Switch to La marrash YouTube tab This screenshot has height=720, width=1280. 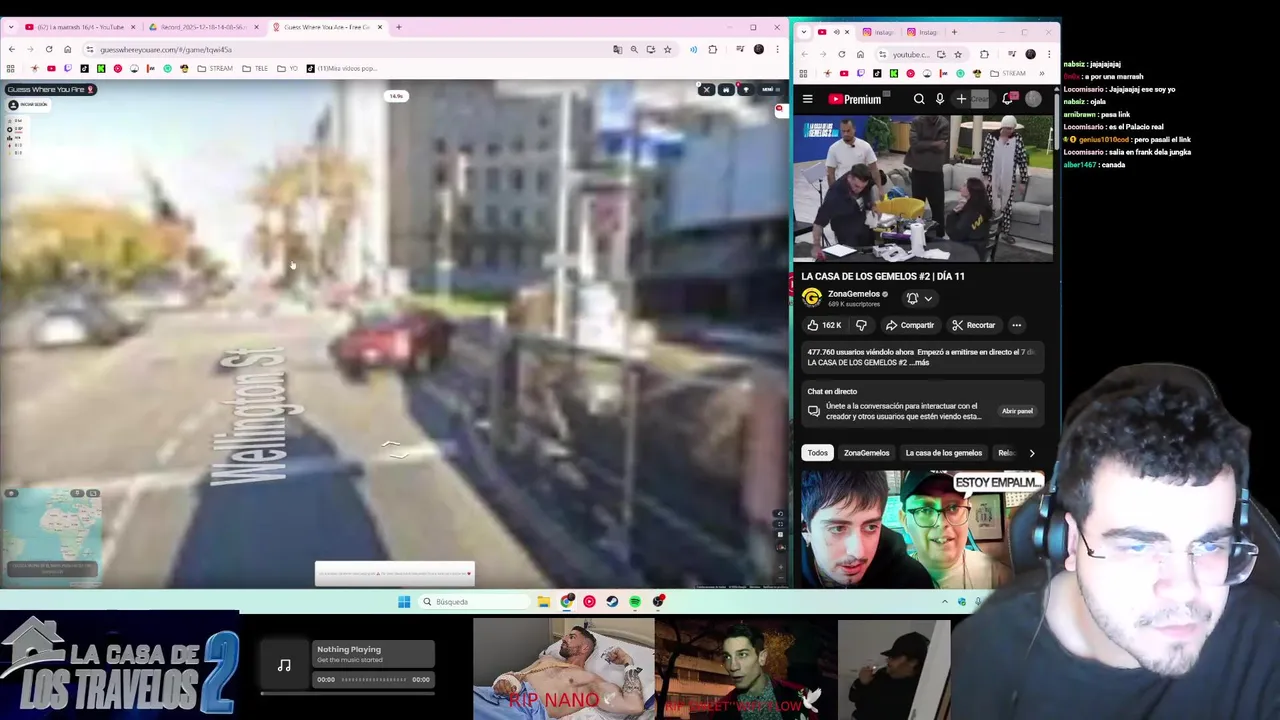[x=79, y=27]
